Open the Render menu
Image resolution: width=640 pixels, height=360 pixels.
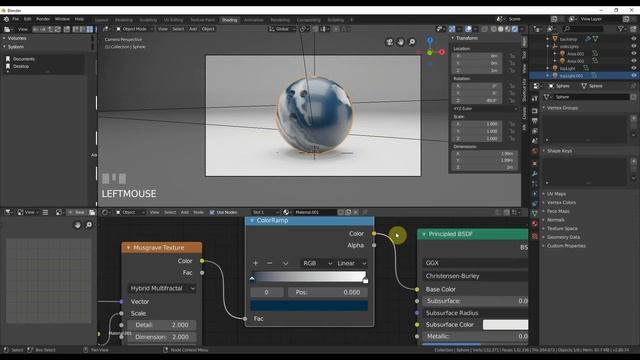43,19
